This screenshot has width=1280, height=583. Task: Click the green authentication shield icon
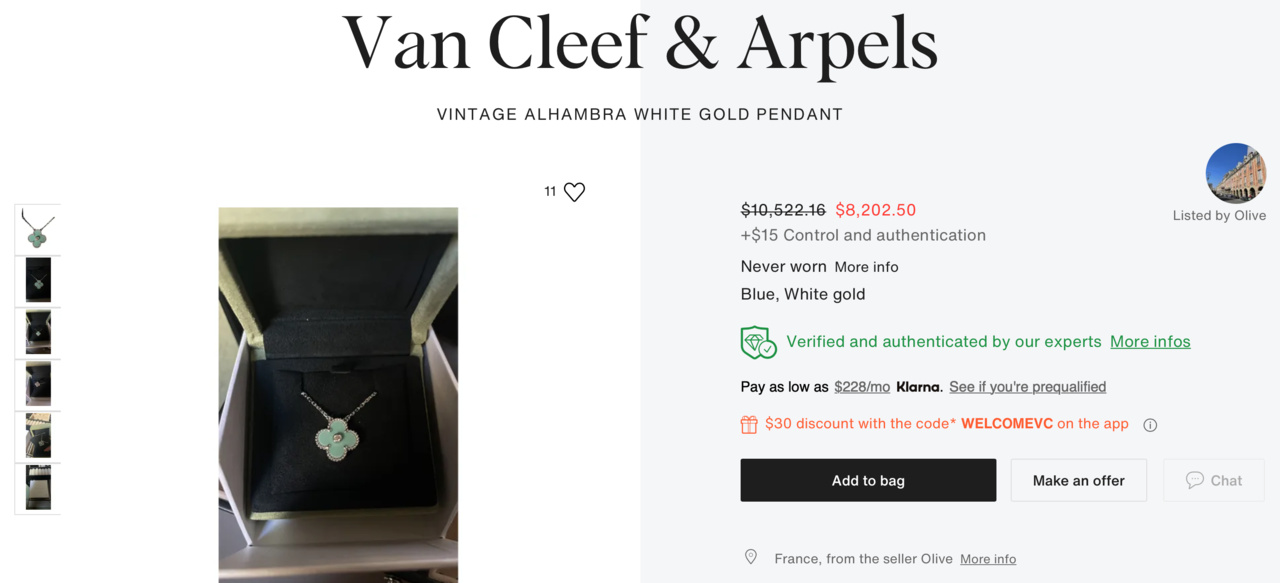coord(758,343)
